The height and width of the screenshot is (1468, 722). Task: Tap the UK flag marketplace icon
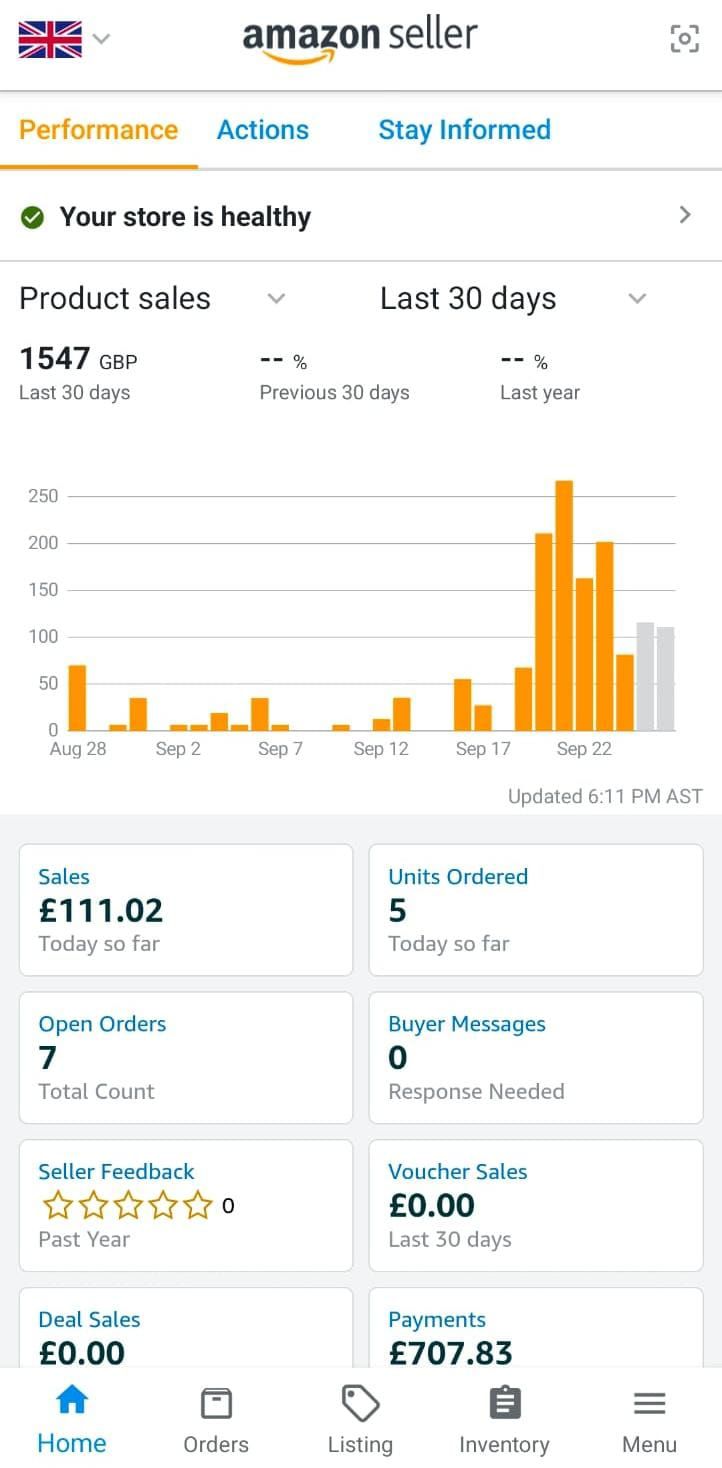(x=50, y=40)
